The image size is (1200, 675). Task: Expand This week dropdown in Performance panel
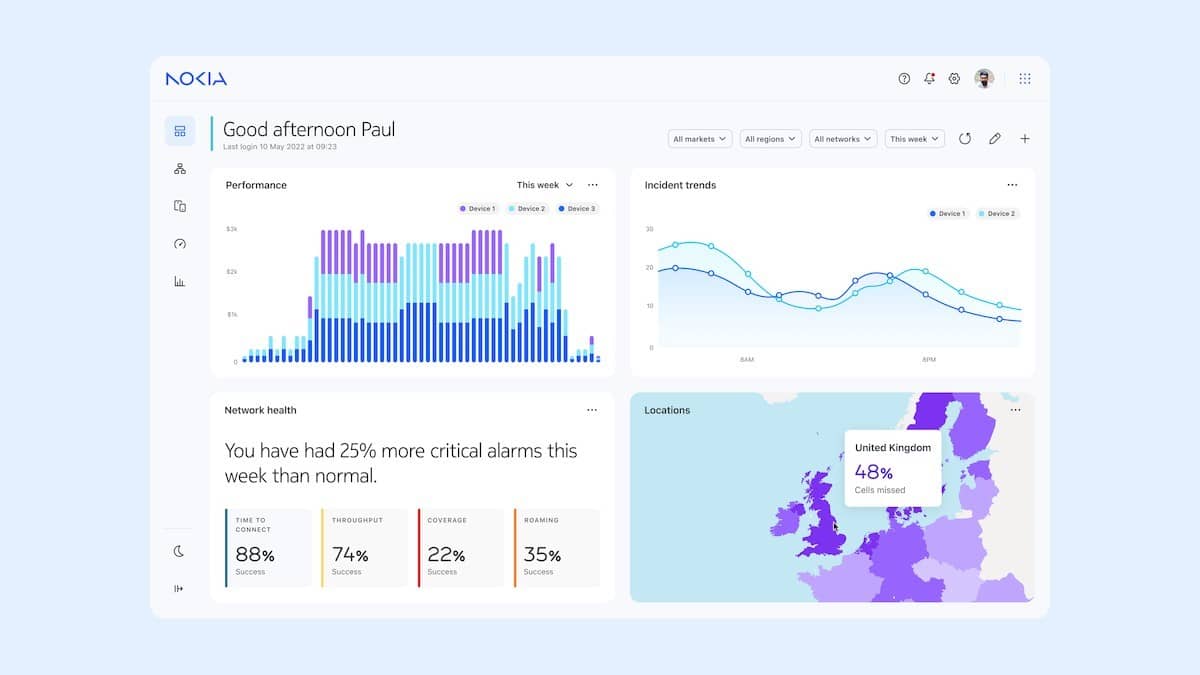point(545,185)
